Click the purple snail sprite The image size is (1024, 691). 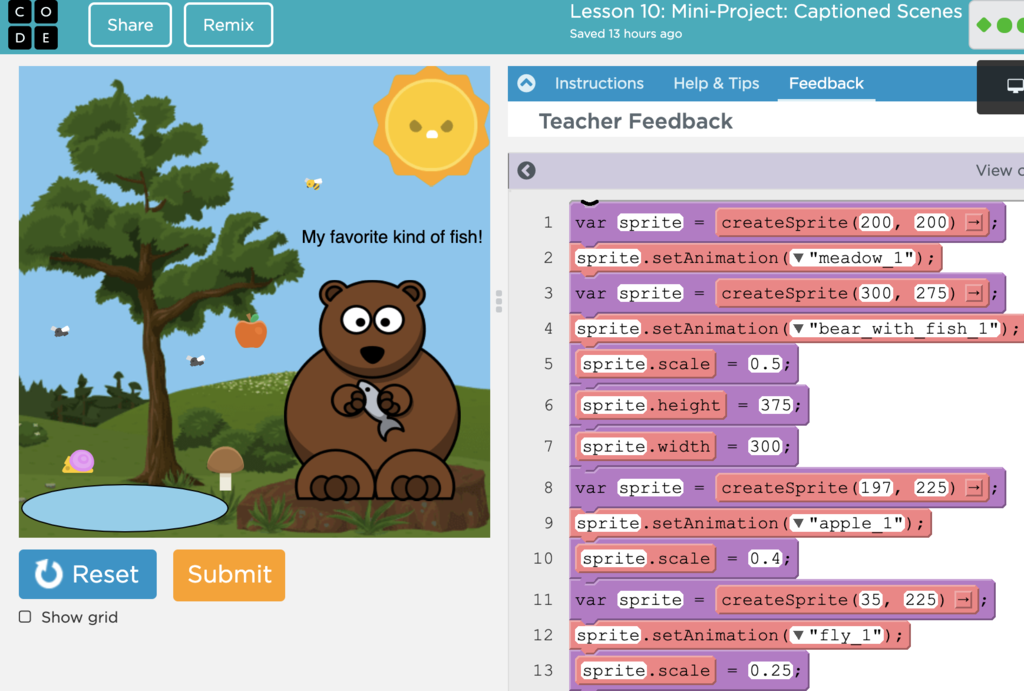point(79,462)
